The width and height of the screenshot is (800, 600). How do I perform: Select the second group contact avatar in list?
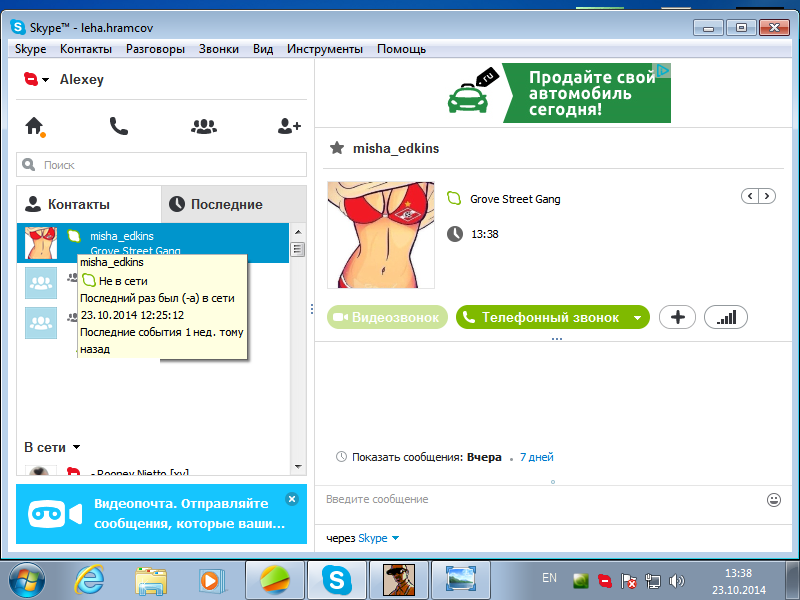click(41, 322)
